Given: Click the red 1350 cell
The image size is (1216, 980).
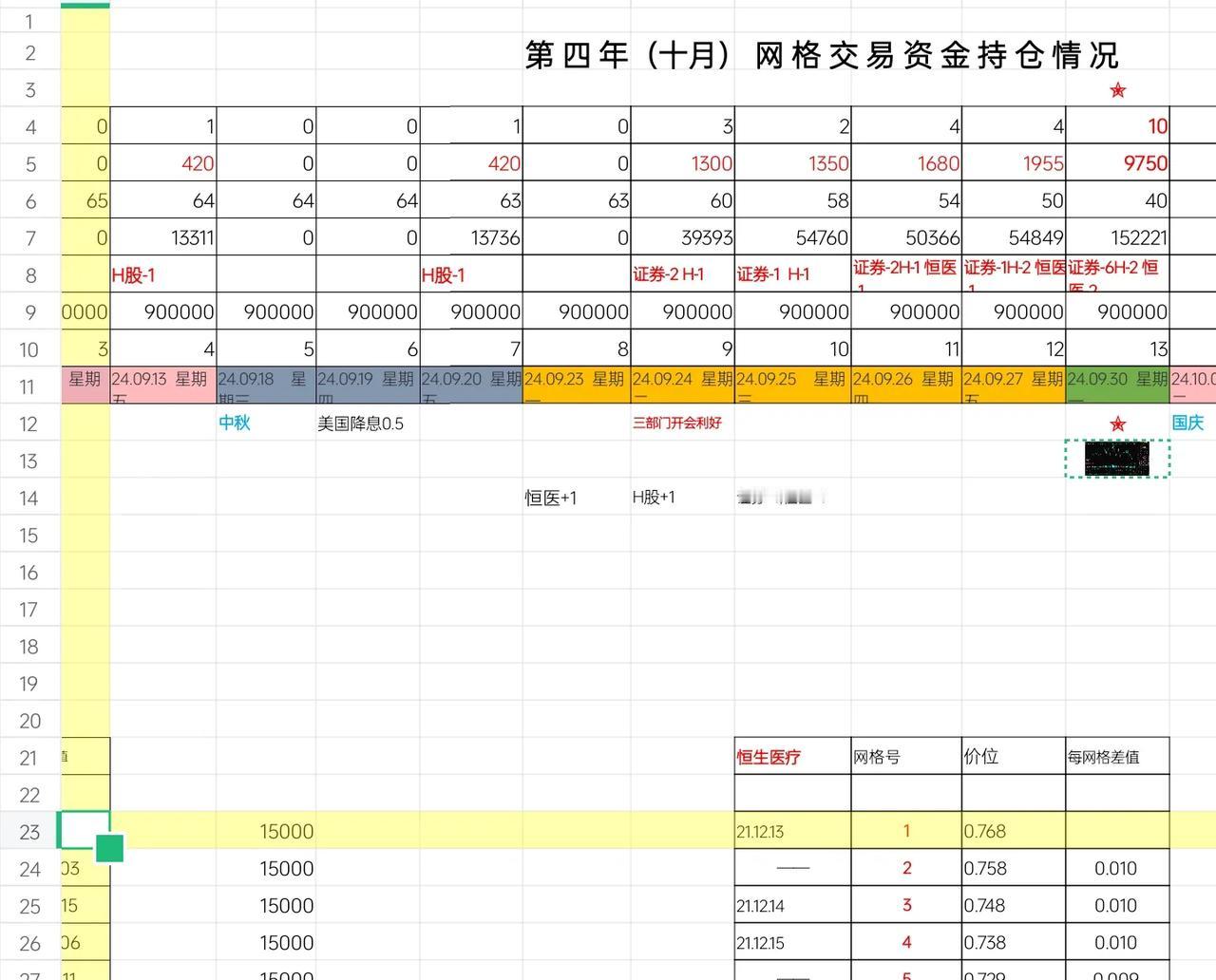Looking at the screenshot, I should tap(792, 163).
